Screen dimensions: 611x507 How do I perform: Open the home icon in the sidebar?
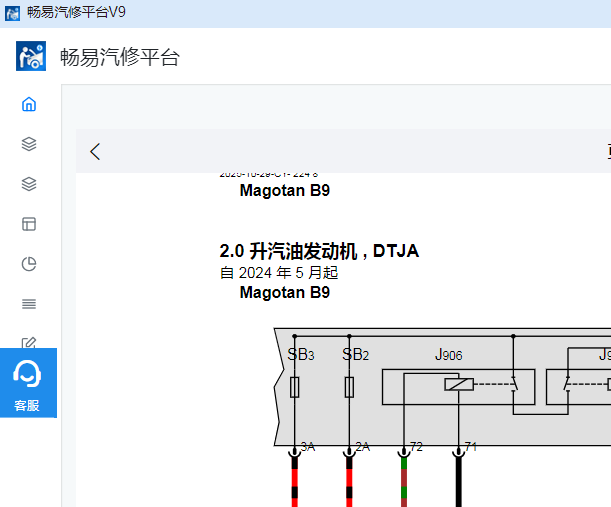tap(29, 104)
